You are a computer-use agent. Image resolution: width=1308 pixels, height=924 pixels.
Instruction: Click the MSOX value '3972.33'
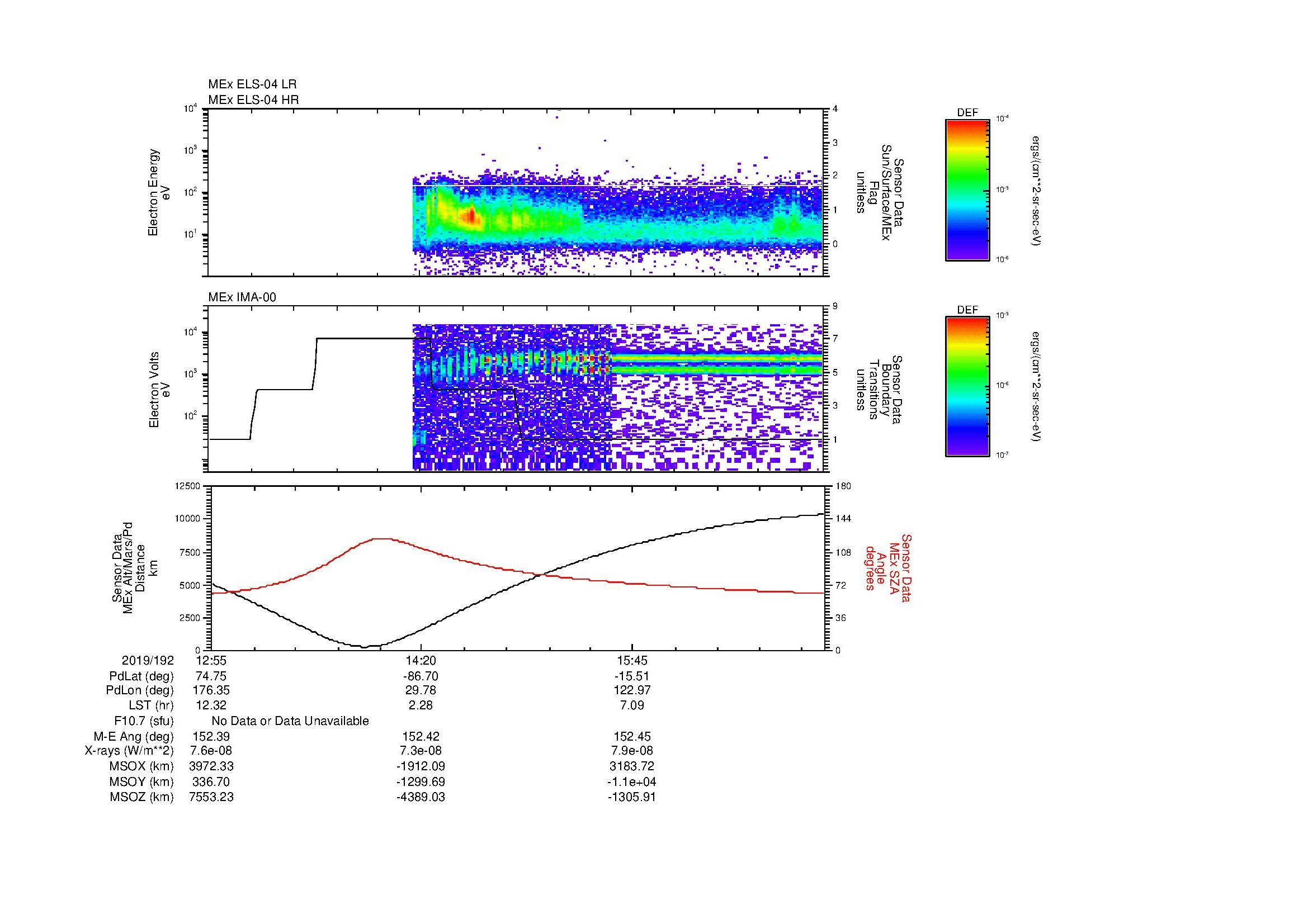pyautogui.click(x=211, y=766)
